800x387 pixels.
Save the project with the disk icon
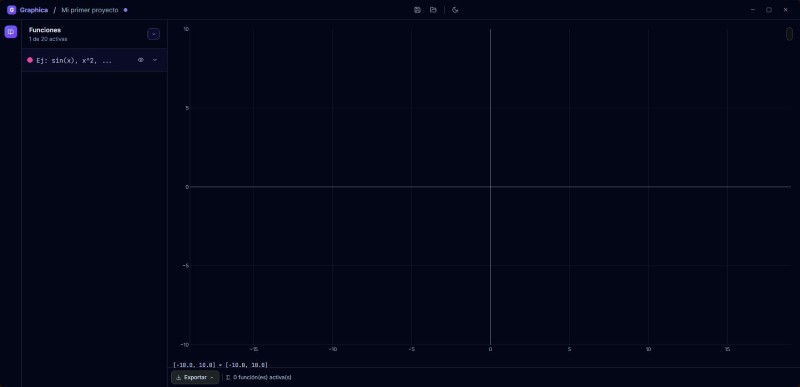coord(417,10)
